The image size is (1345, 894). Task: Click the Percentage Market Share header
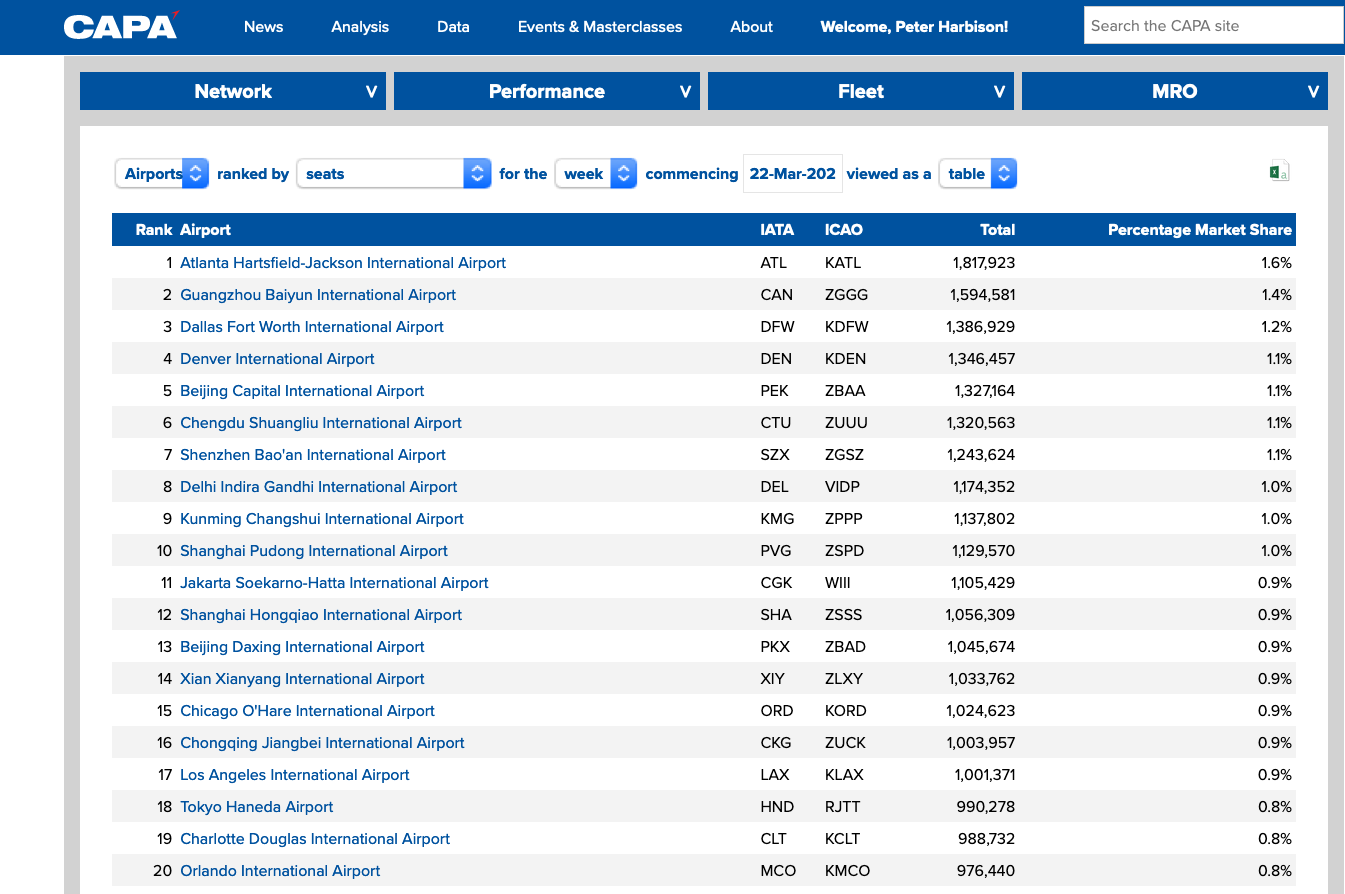click(1200, 230)
